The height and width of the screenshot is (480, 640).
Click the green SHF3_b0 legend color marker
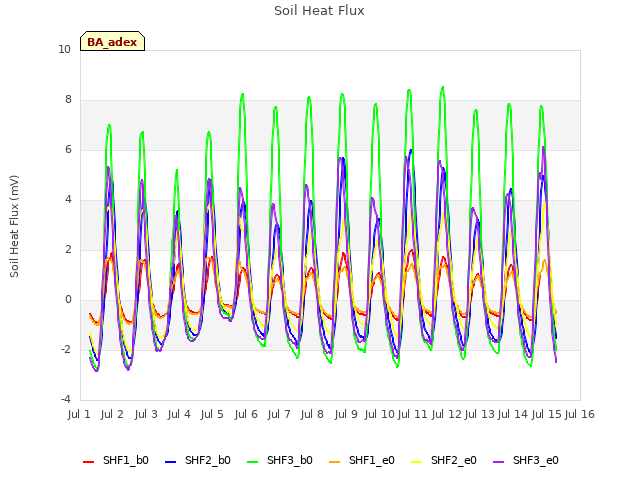[x=253, y=462]
